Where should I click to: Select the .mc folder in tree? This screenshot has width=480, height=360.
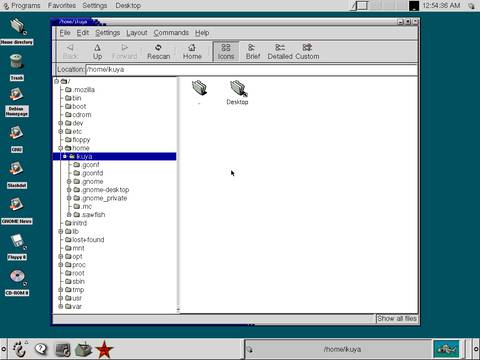83,206
